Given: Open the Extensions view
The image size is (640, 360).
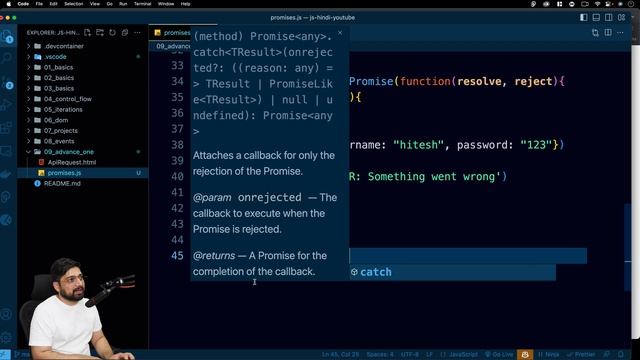Looking at the screenshot, I should pyautogui.click(x=6, y=128).
